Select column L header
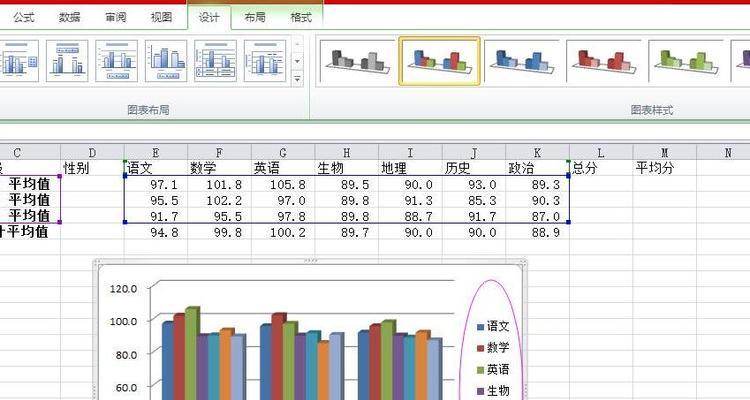The image size is (750, 400). (x=601, y=153)
